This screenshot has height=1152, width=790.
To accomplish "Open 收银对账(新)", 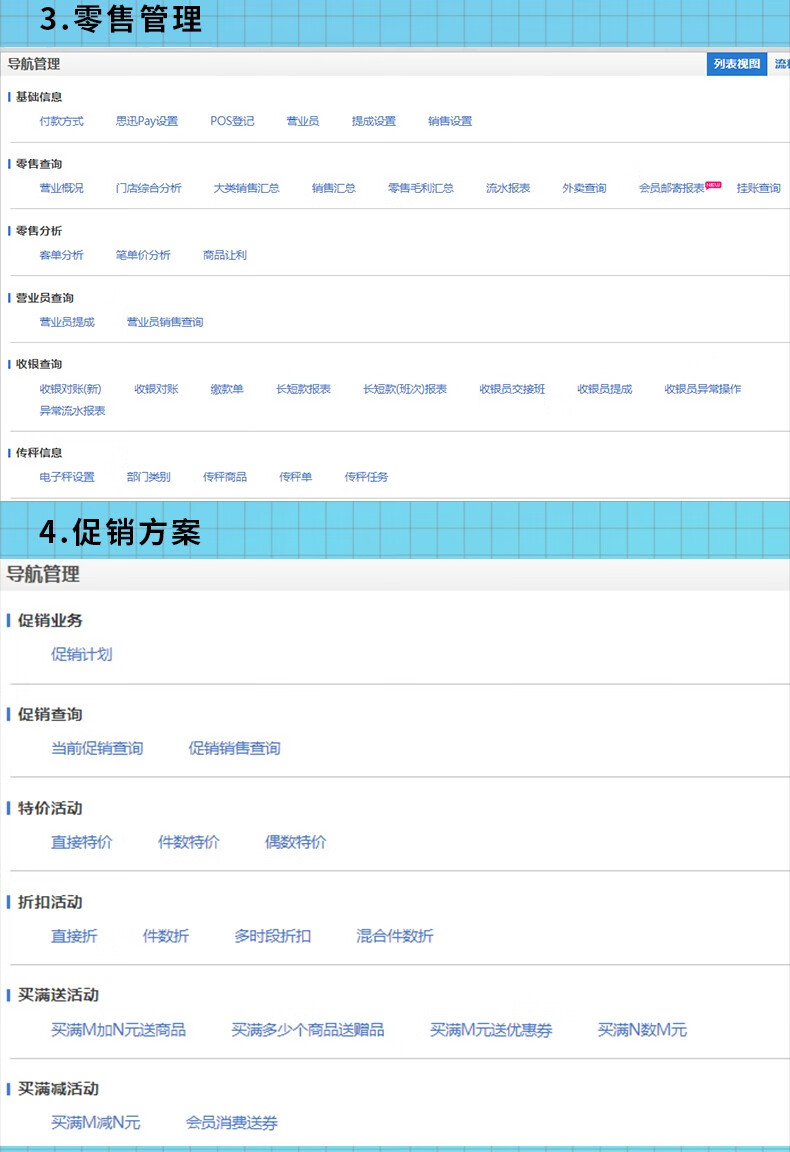I will pyautogui.click(x=70, y=389).
